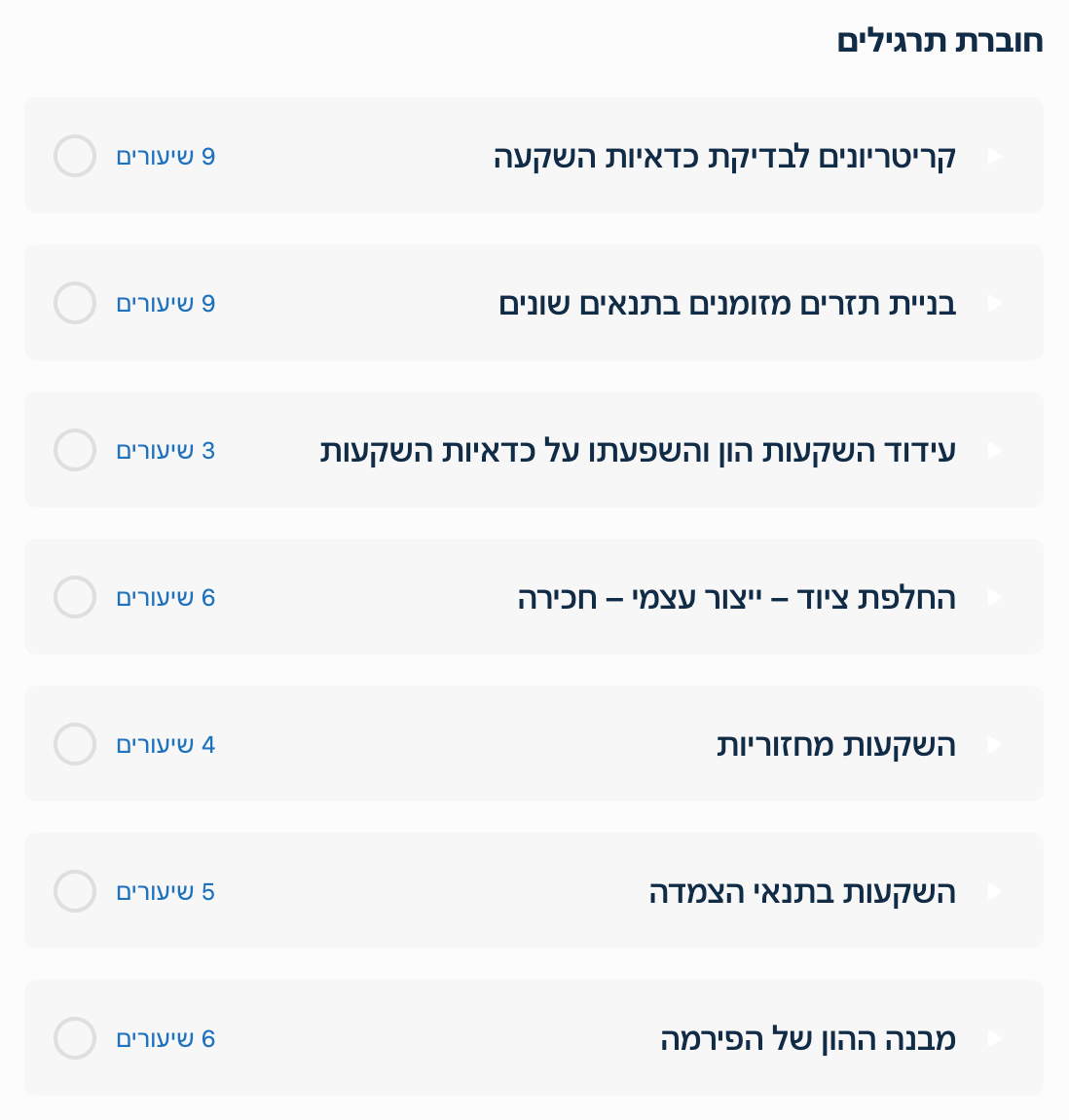Image resolution: width=1069 pixels, height=1120 pixels.
Task: Open the מבנה ההון של הפירמה chapter title
Action: click(x=808, y=1039)
